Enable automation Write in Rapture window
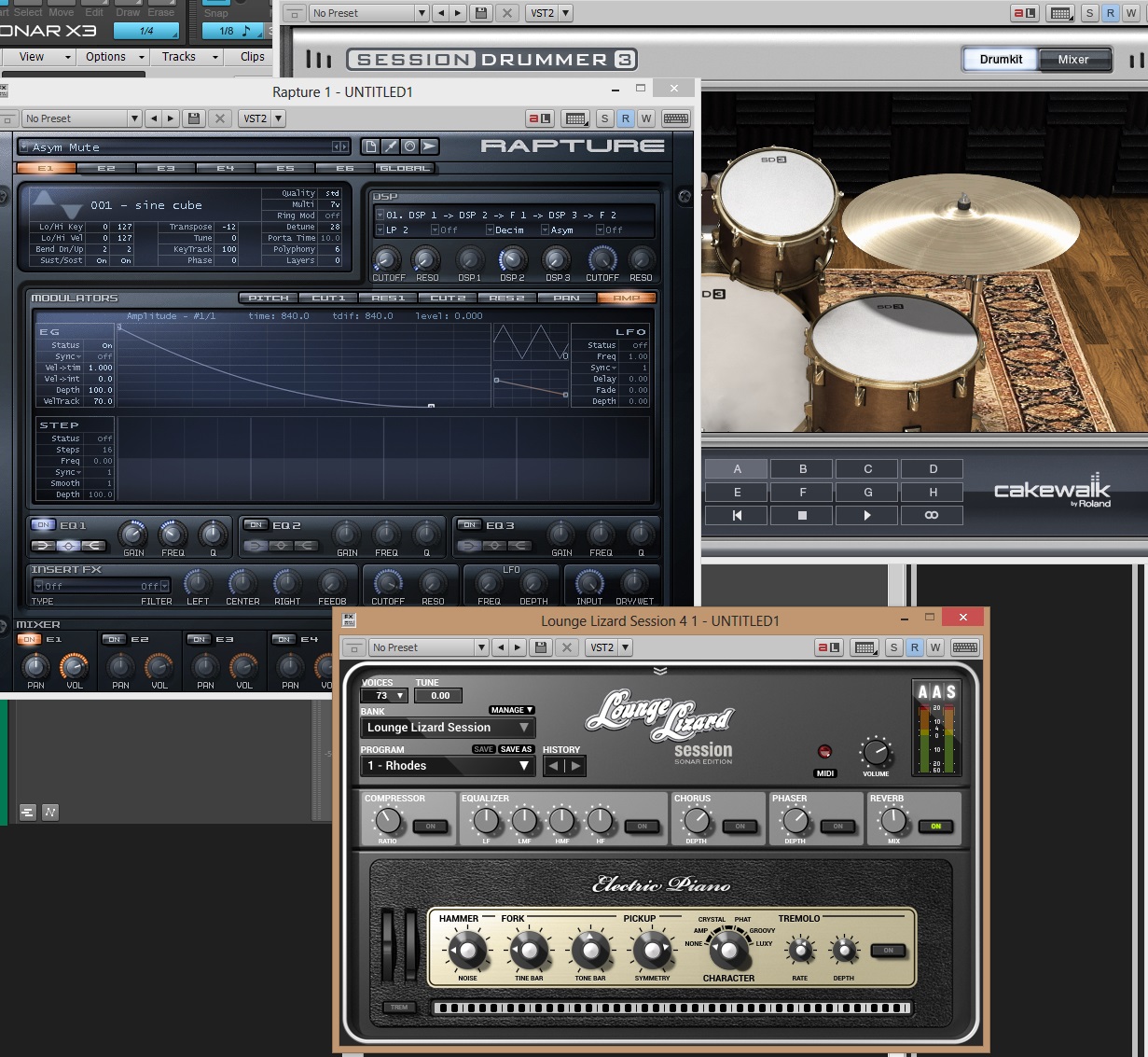1148x1057 pixels. (646, 118)
